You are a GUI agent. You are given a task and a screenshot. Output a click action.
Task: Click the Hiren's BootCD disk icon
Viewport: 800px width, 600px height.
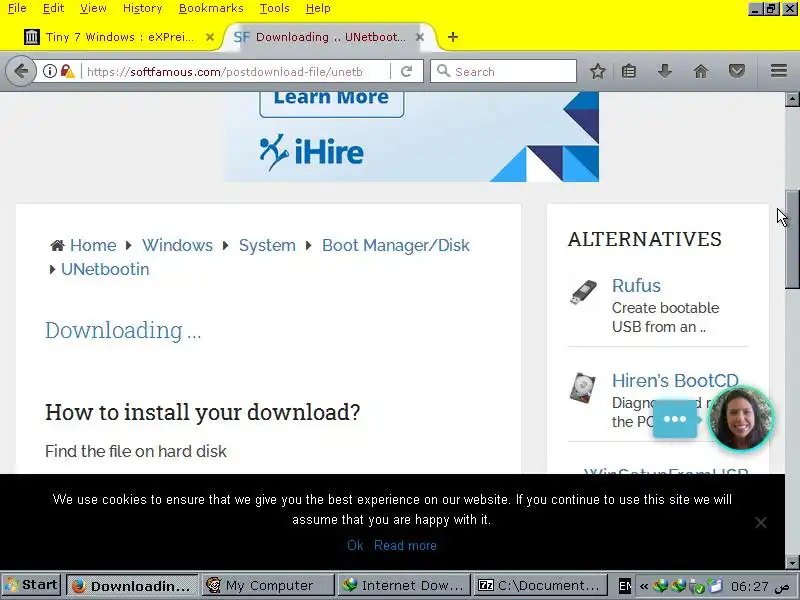coord(583,388)
